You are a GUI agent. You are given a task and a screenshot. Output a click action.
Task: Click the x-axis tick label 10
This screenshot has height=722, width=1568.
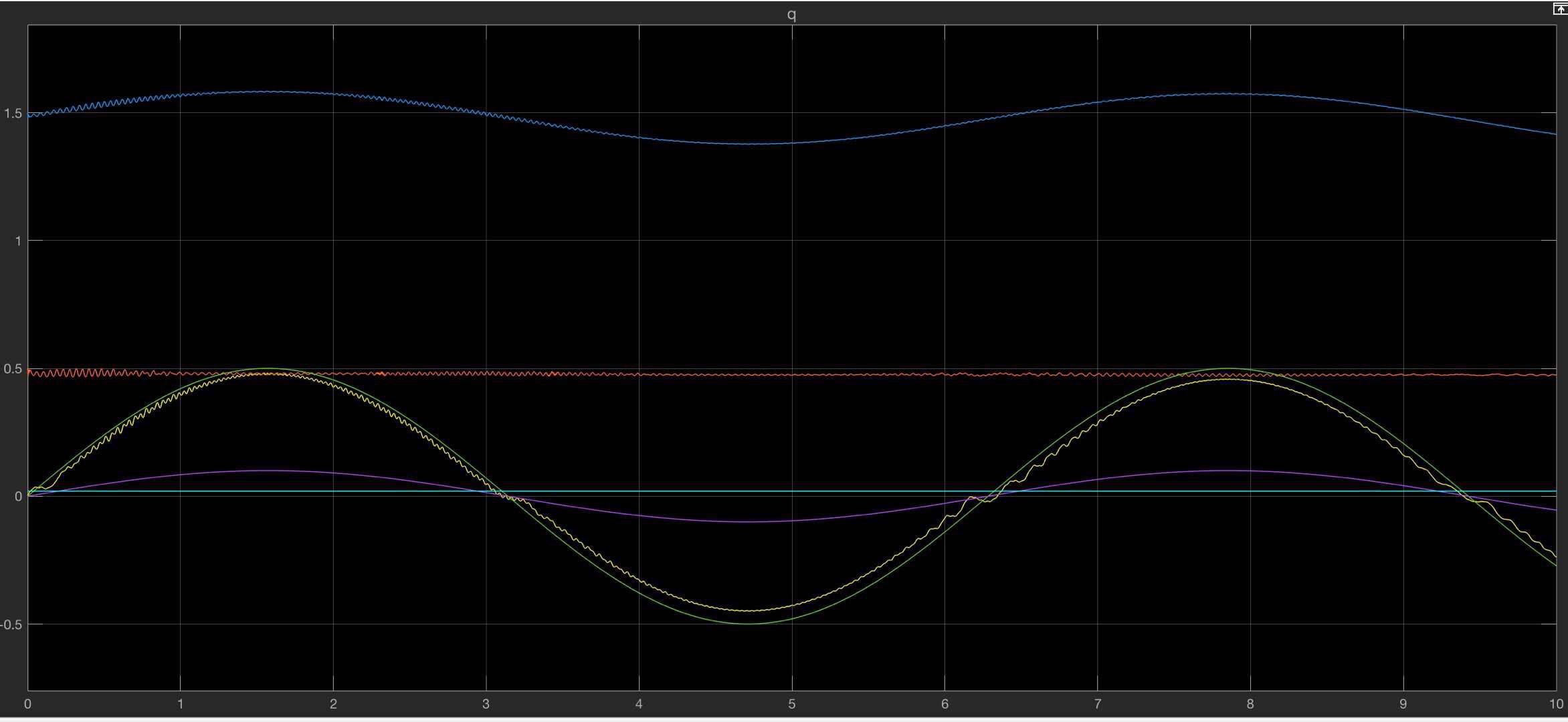coord(1555,704)
